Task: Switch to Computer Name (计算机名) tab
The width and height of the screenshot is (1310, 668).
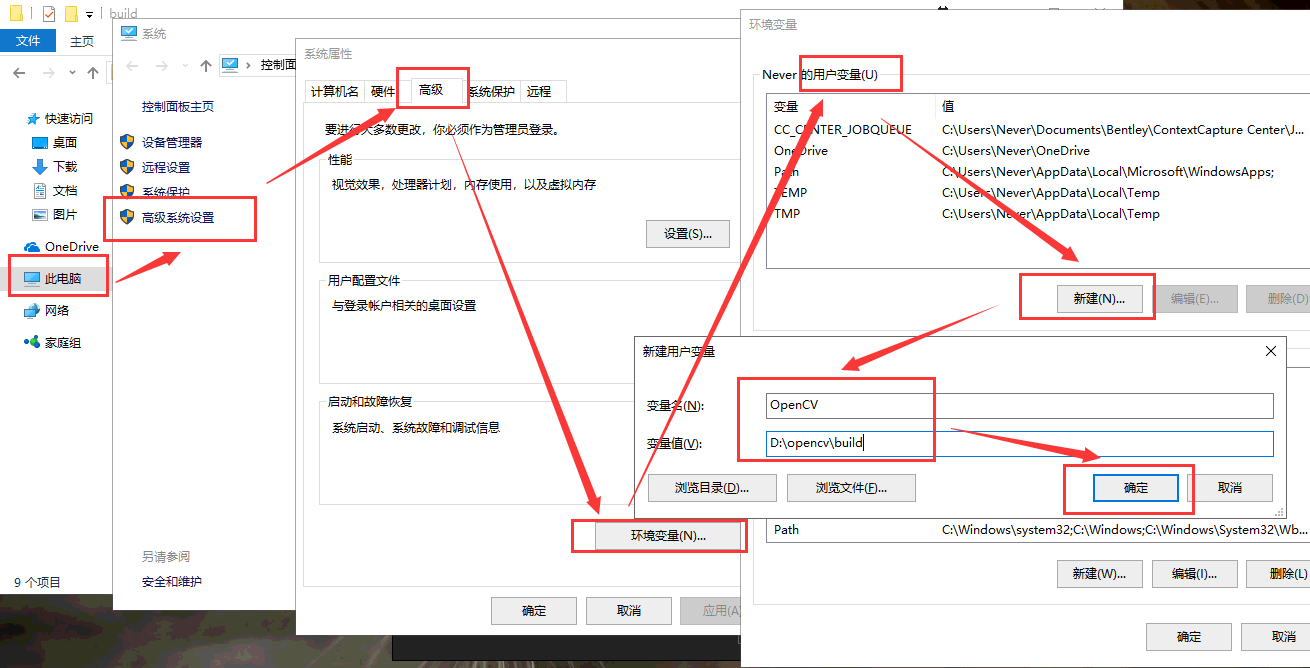Action: (335, 91)
